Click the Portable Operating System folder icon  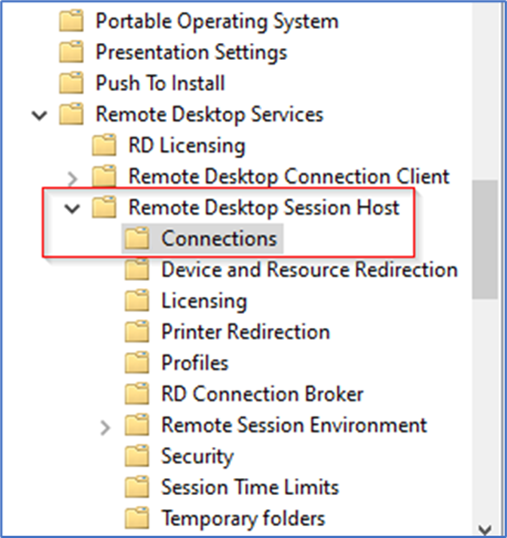click(x=71, y=21)
